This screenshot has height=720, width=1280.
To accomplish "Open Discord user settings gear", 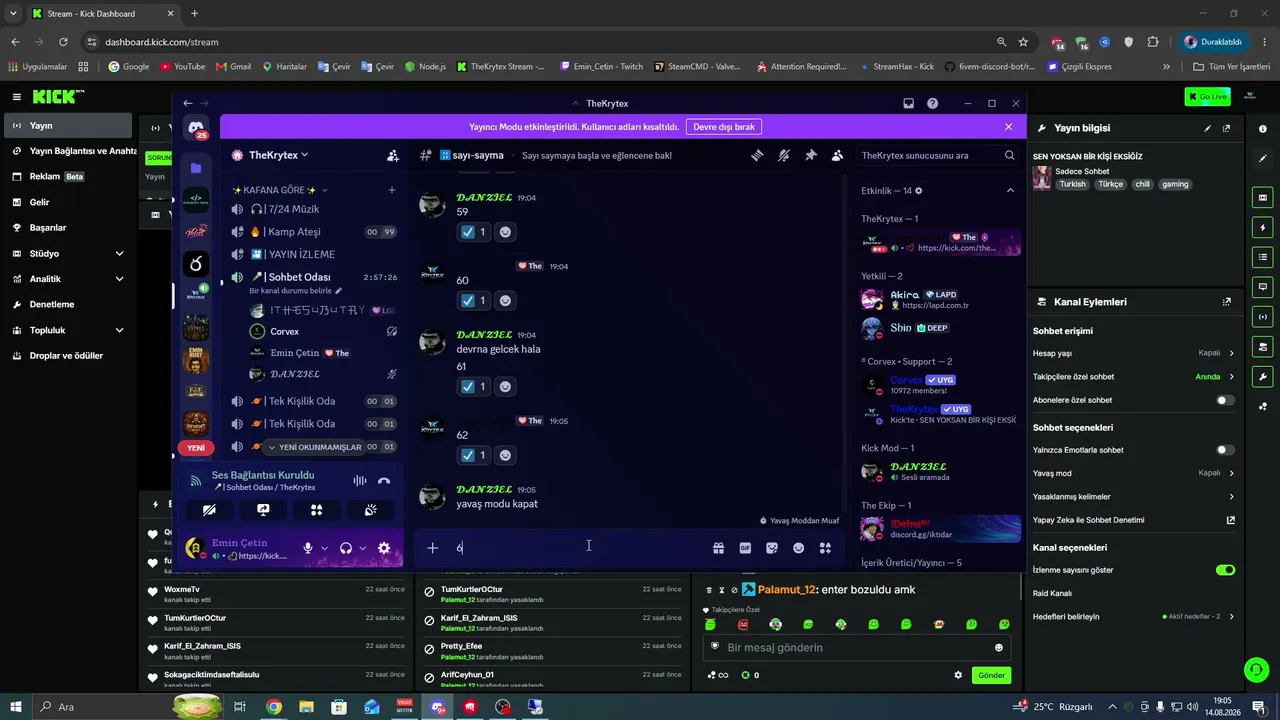I will 384,548.
